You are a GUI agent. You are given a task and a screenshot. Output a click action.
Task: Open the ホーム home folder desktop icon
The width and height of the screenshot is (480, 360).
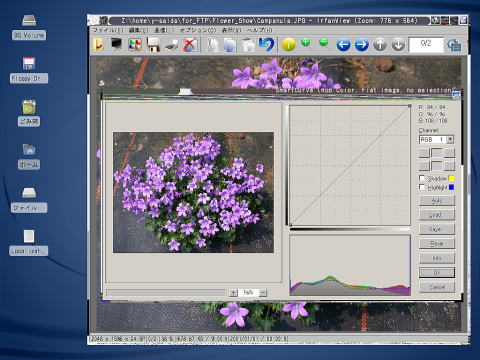coord(29,156)
